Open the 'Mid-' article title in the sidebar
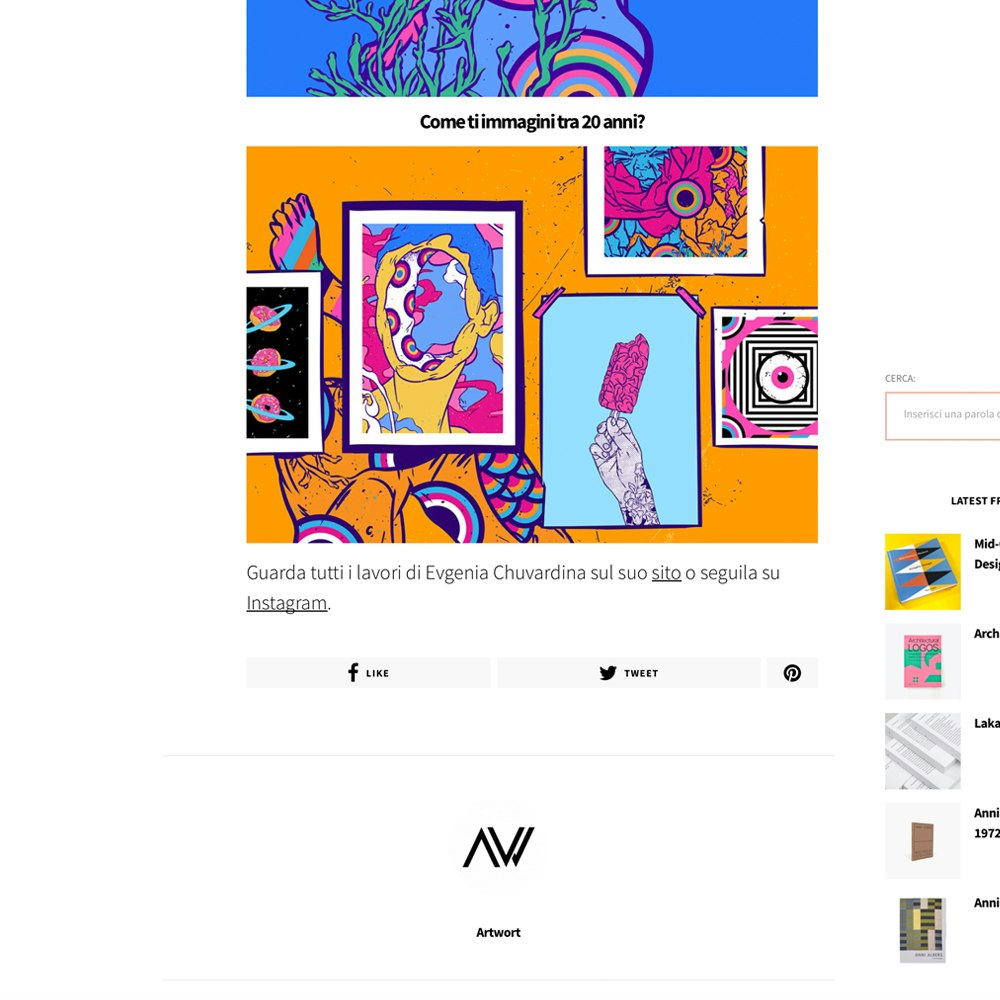1000x1000 pixels. (x=987, y=554)
